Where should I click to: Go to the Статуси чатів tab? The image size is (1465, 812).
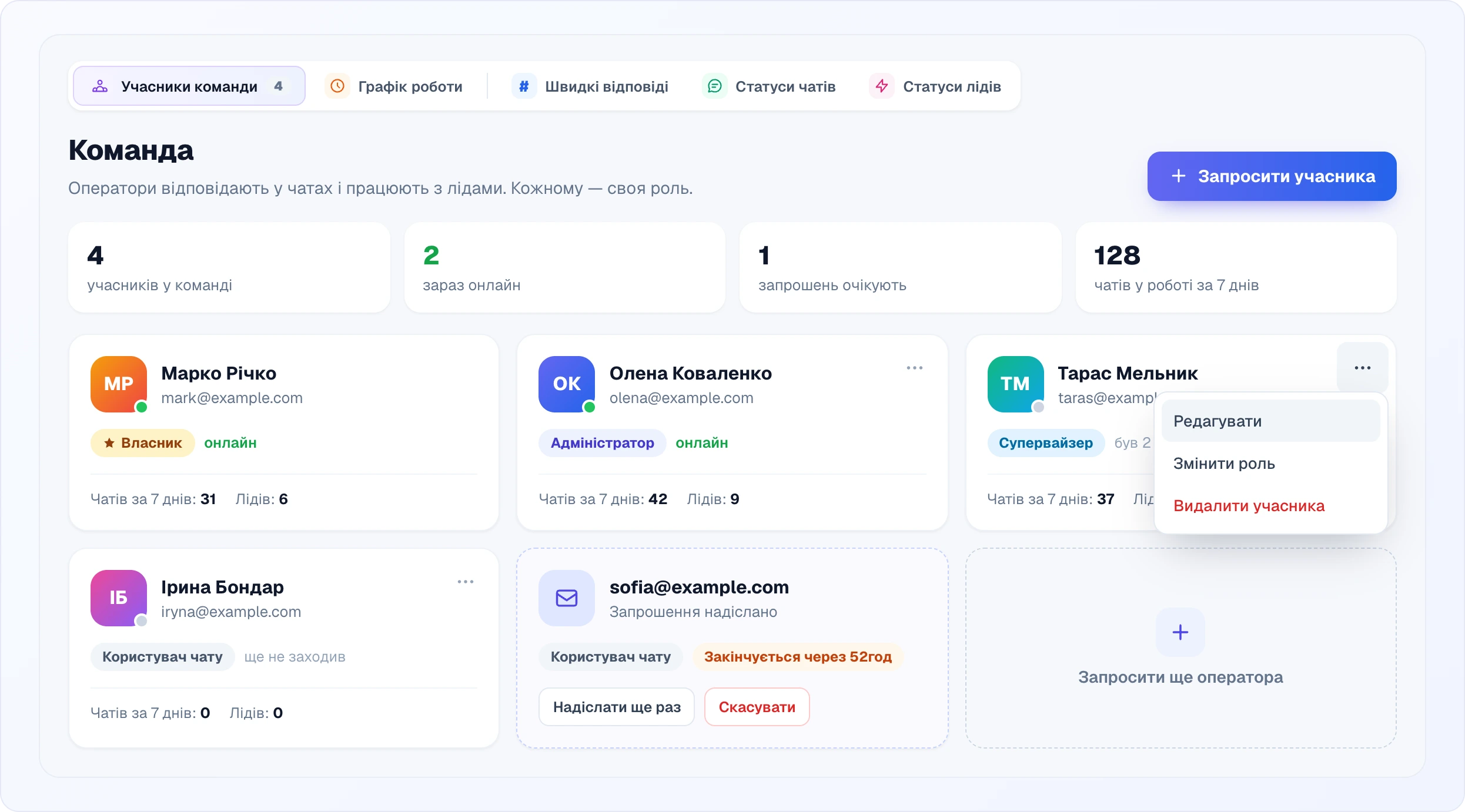[x=770, y=86]
